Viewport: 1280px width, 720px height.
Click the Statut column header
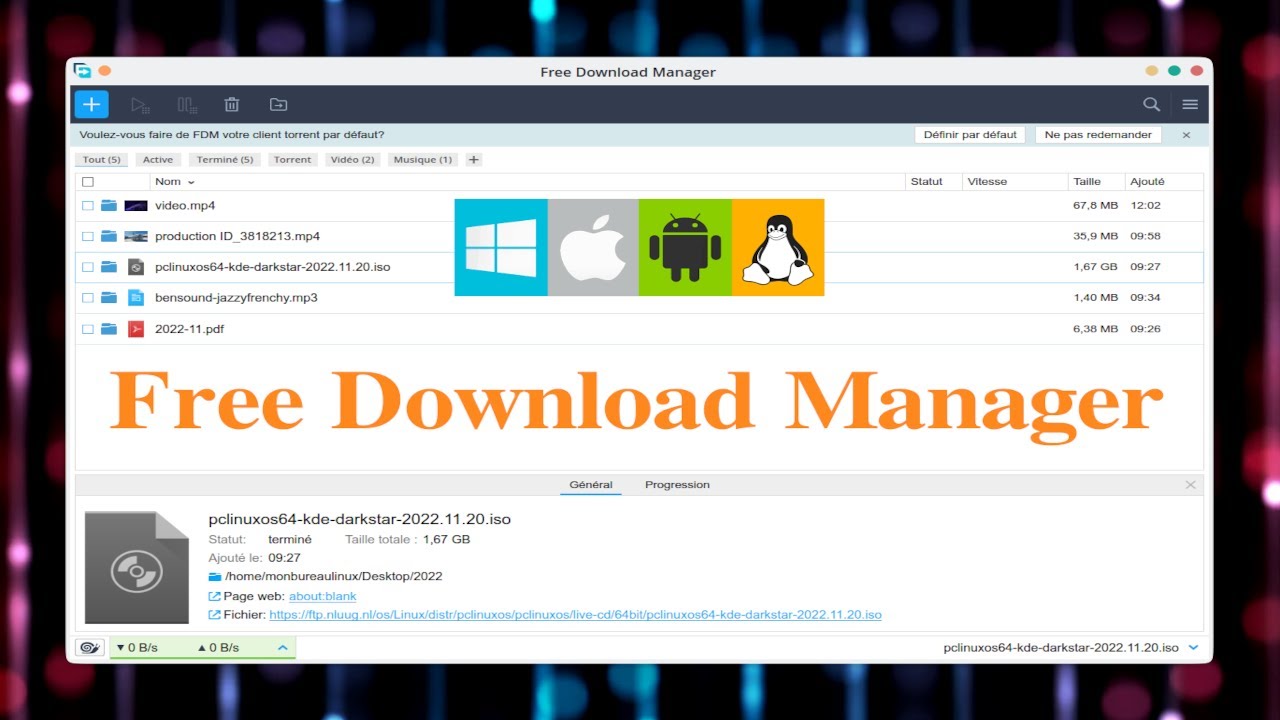click(927, 182)
